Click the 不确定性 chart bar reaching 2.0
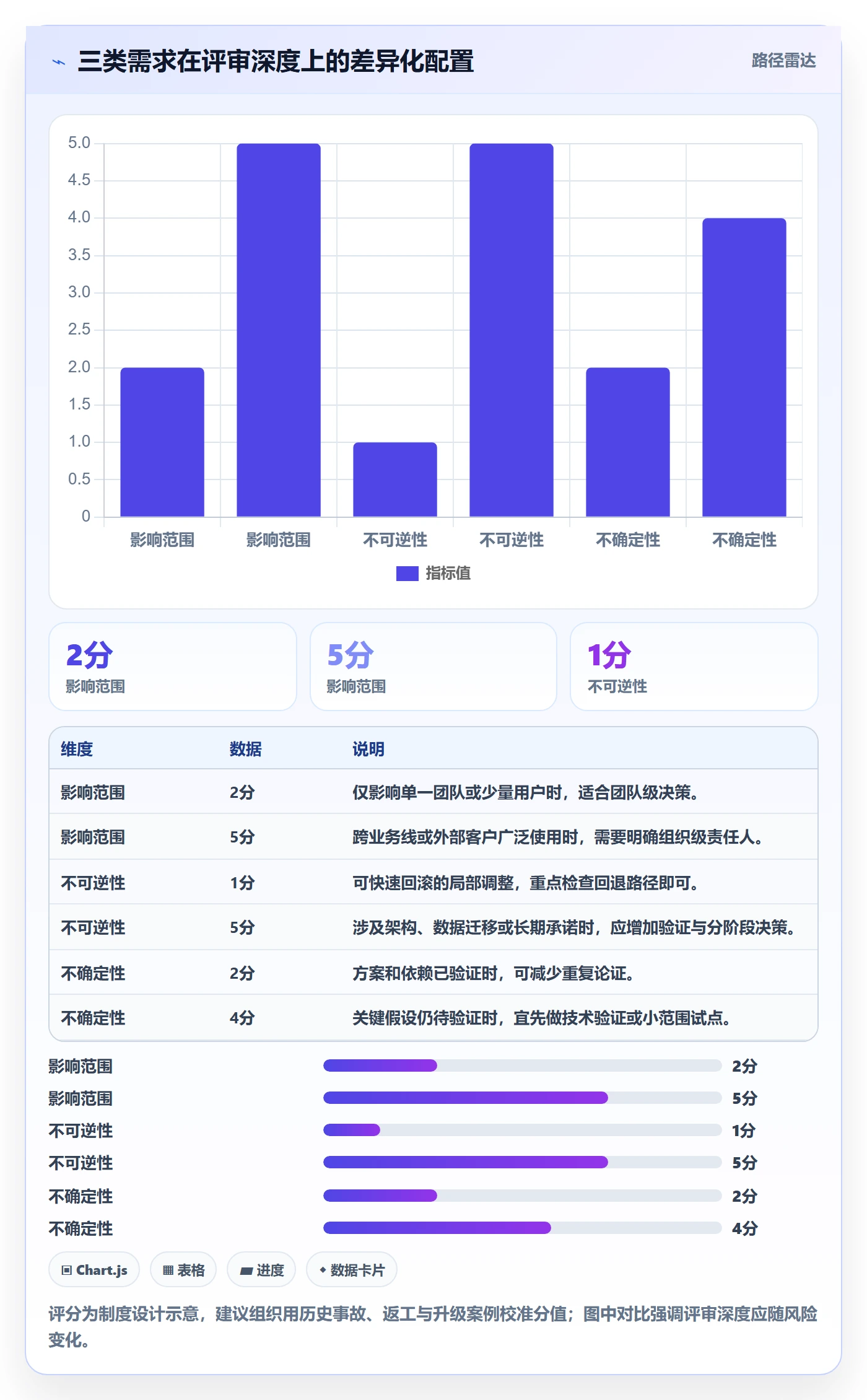The image size is (867, 1400). pyautogui.click(x=628, y=442)
